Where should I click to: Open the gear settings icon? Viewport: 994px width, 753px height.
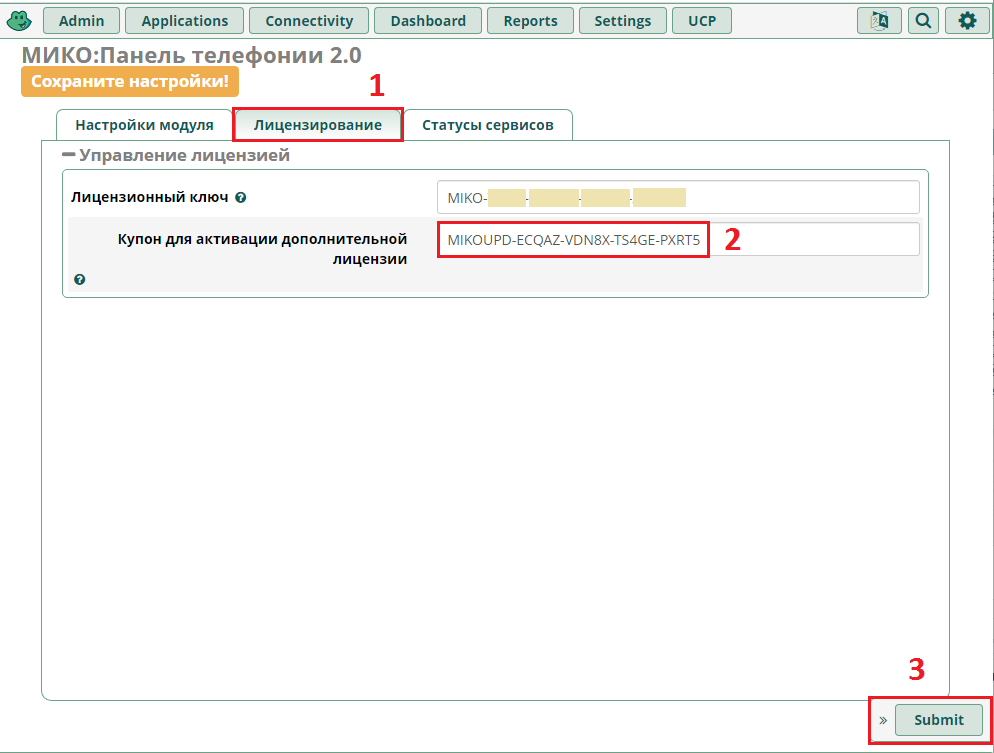(x=966, y=20)
